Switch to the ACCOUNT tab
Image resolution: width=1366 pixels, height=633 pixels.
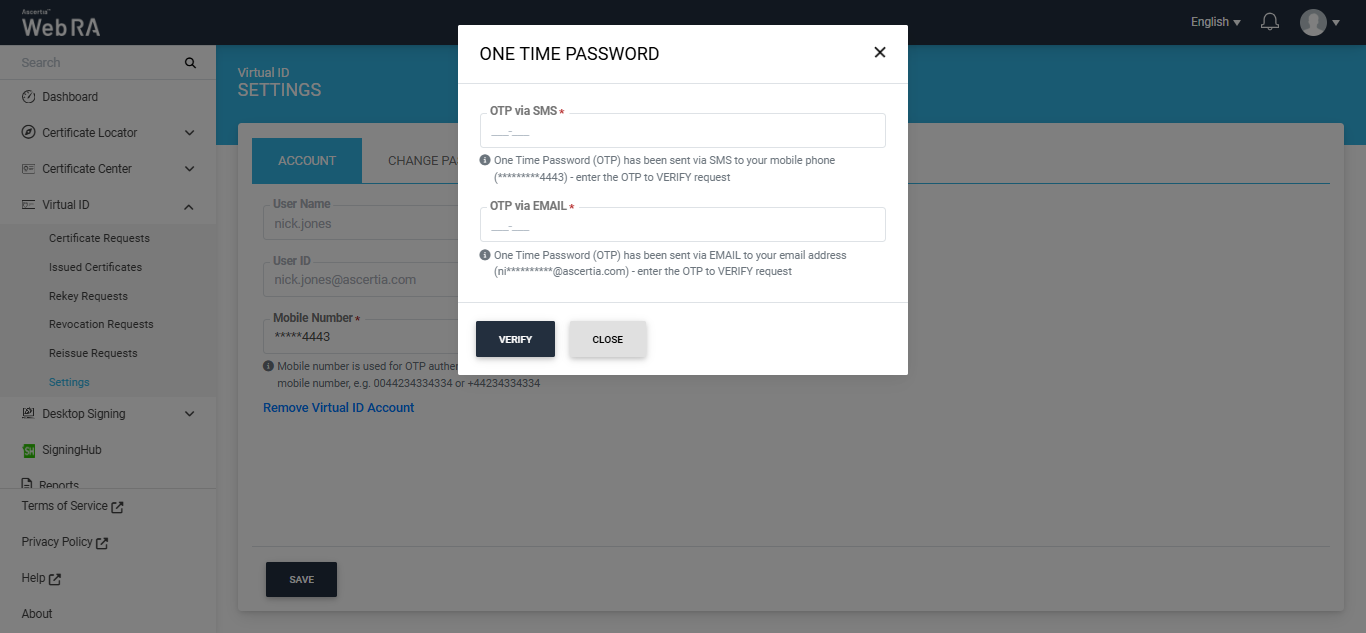pos(307,161)
